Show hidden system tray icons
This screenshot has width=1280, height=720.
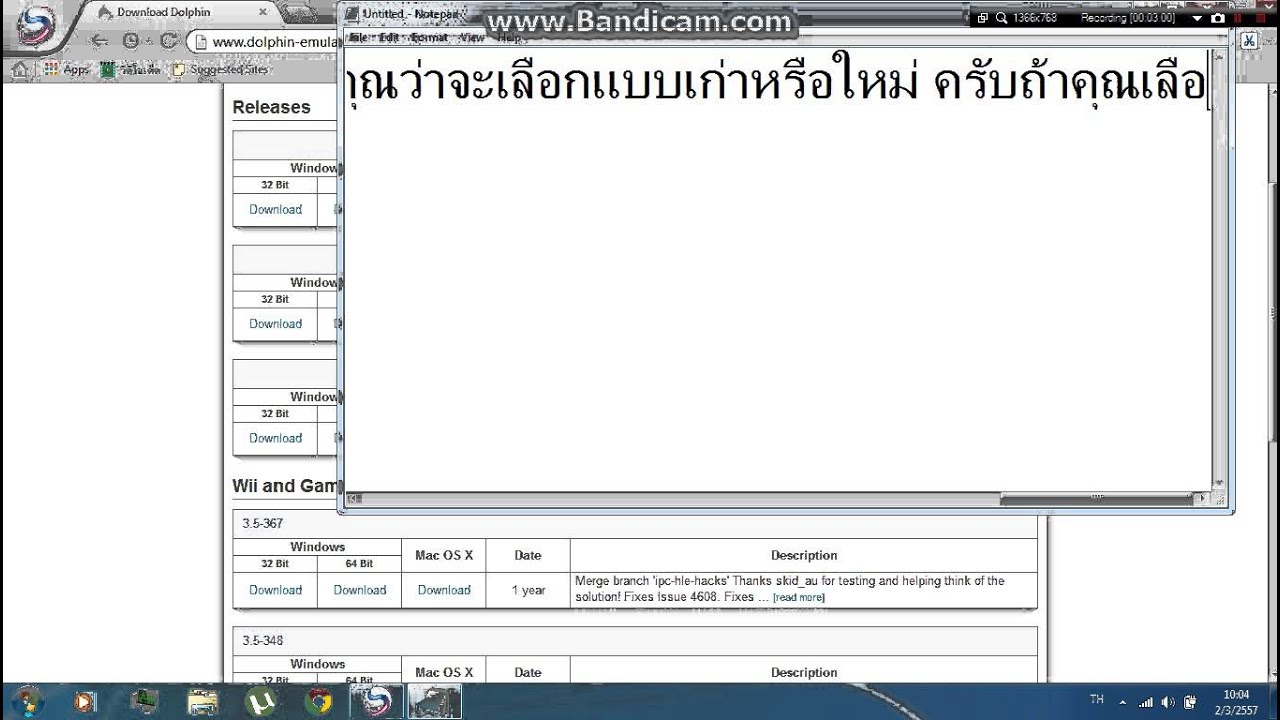(1123, 702)
